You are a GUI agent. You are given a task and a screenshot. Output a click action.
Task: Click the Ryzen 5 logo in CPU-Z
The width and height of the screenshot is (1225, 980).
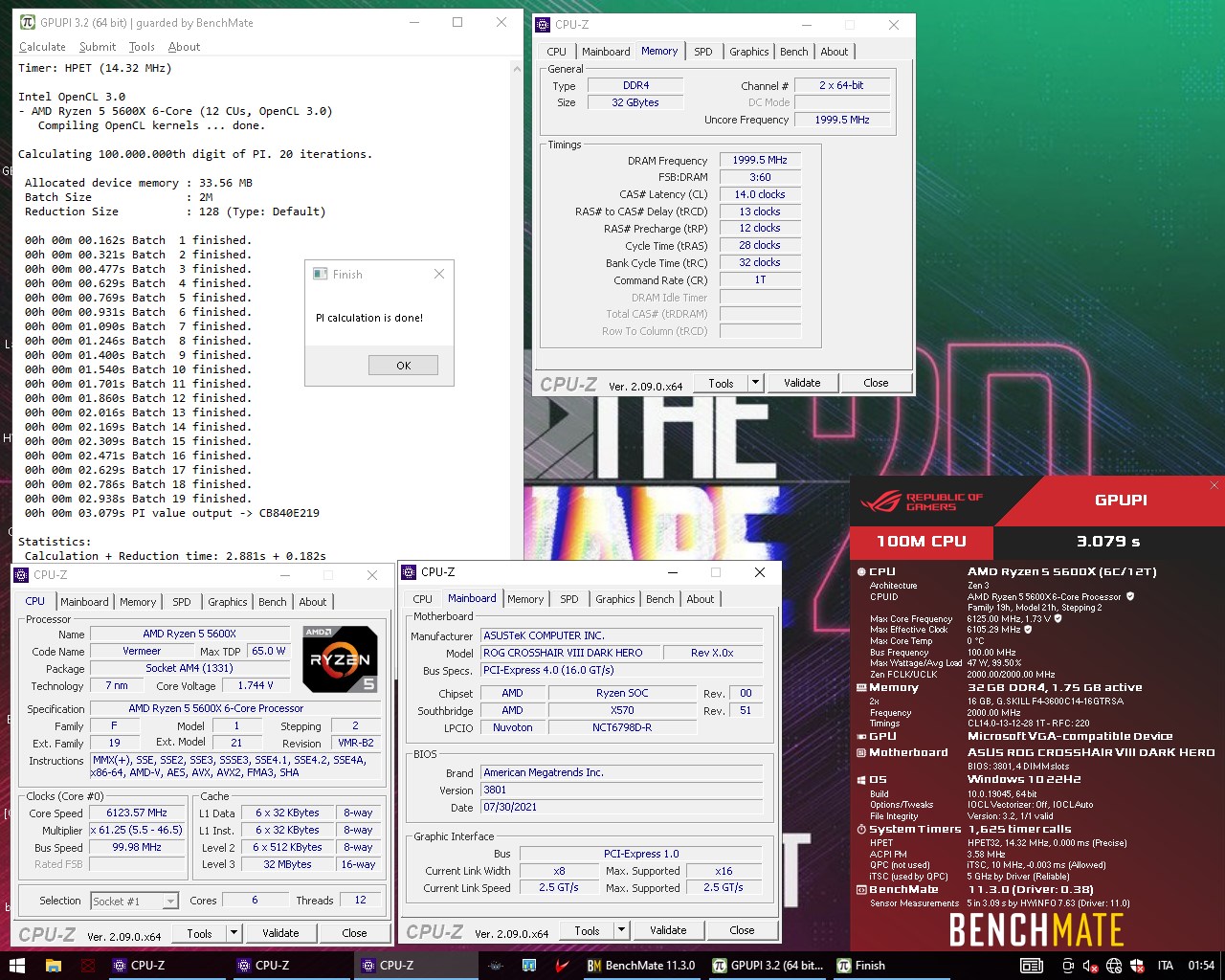point(340,658)
